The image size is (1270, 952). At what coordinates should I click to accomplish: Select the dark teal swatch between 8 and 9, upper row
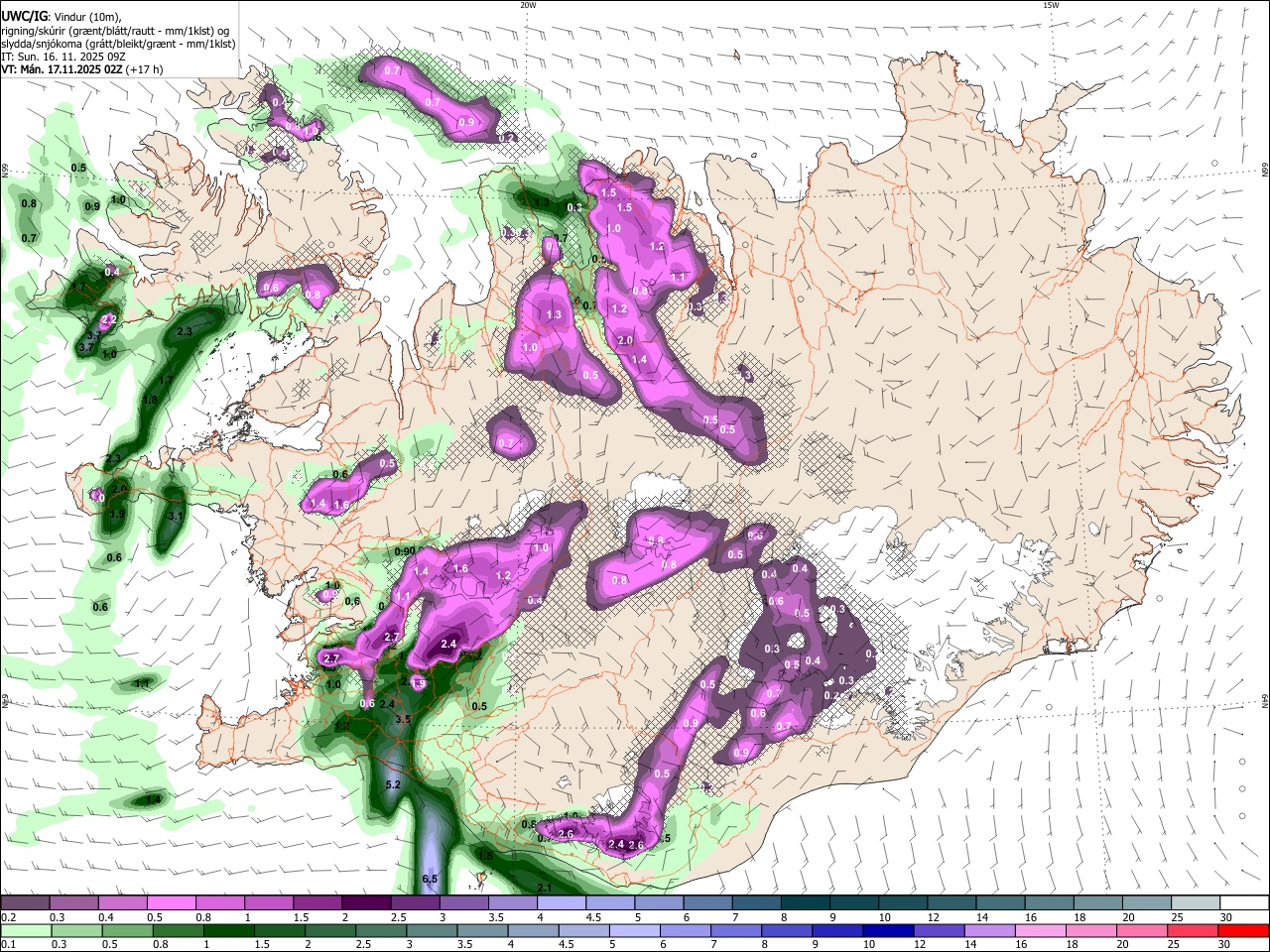(x=805, y=902)
